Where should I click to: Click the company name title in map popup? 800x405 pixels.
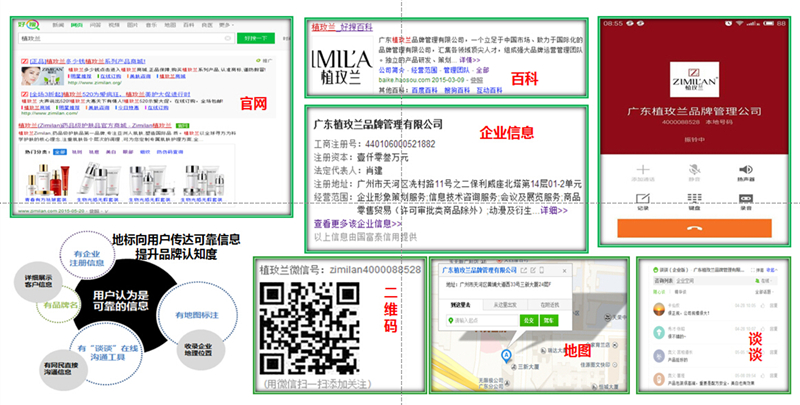pyautogui.click(x=479, y=270)
